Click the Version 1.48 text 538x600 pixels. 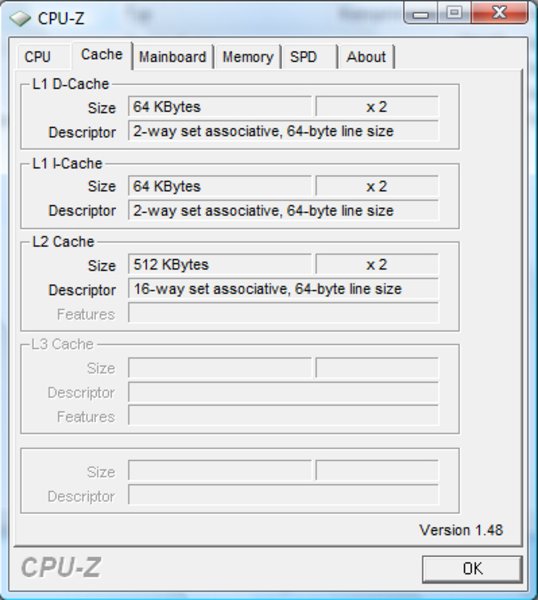461,530
